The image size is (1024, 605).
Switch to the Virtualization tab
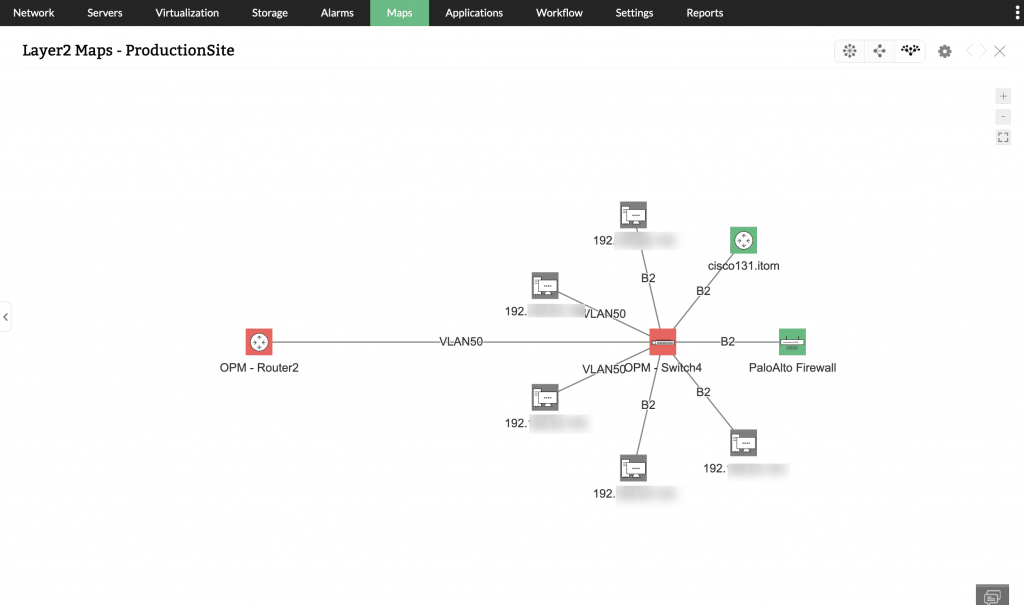click(x=187, y=13)
